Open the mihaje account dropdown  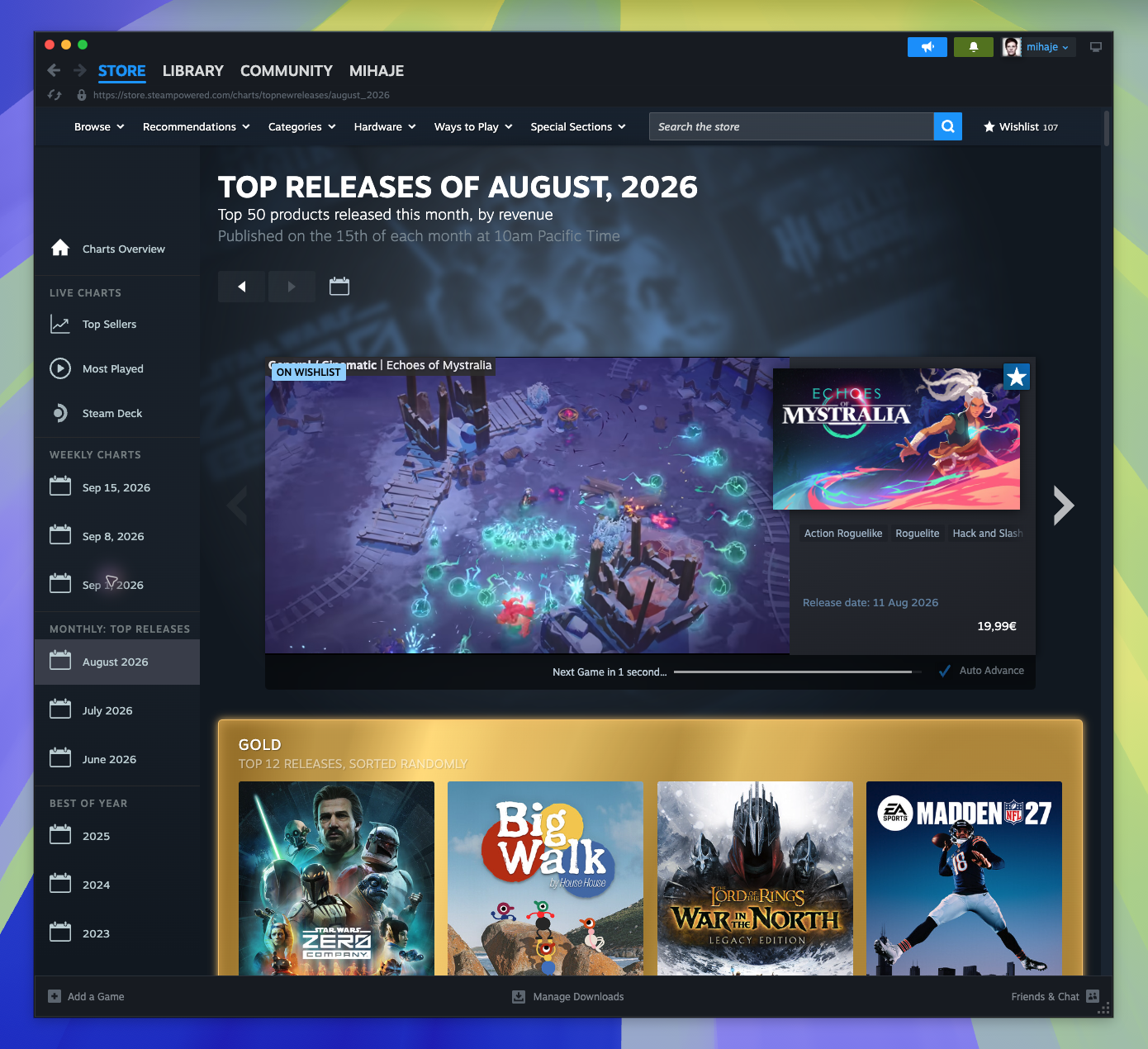(x=1048, y=47)
